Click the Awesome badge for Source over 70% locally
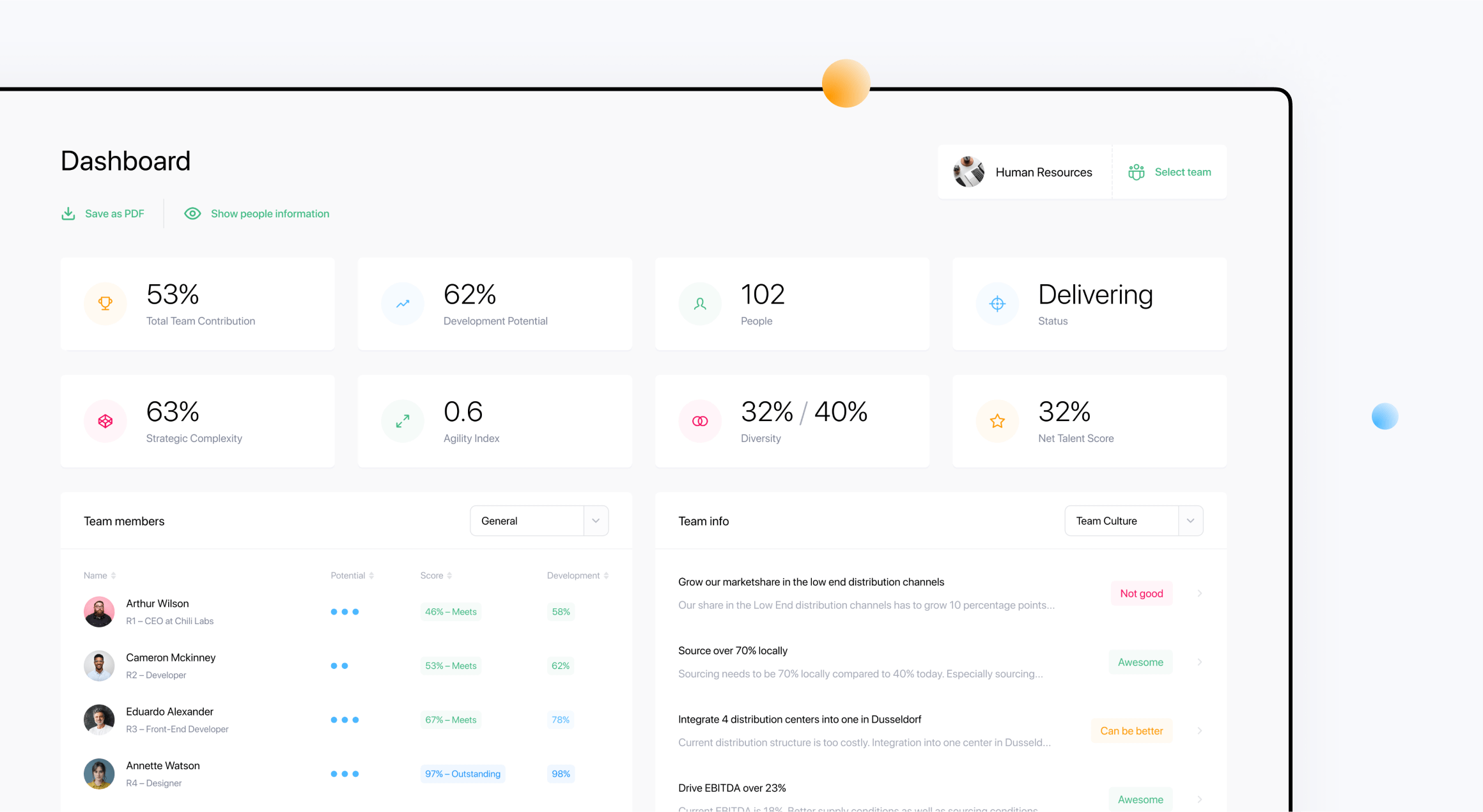Viewport: 1483px width, 812px height. pos(1140,663)
